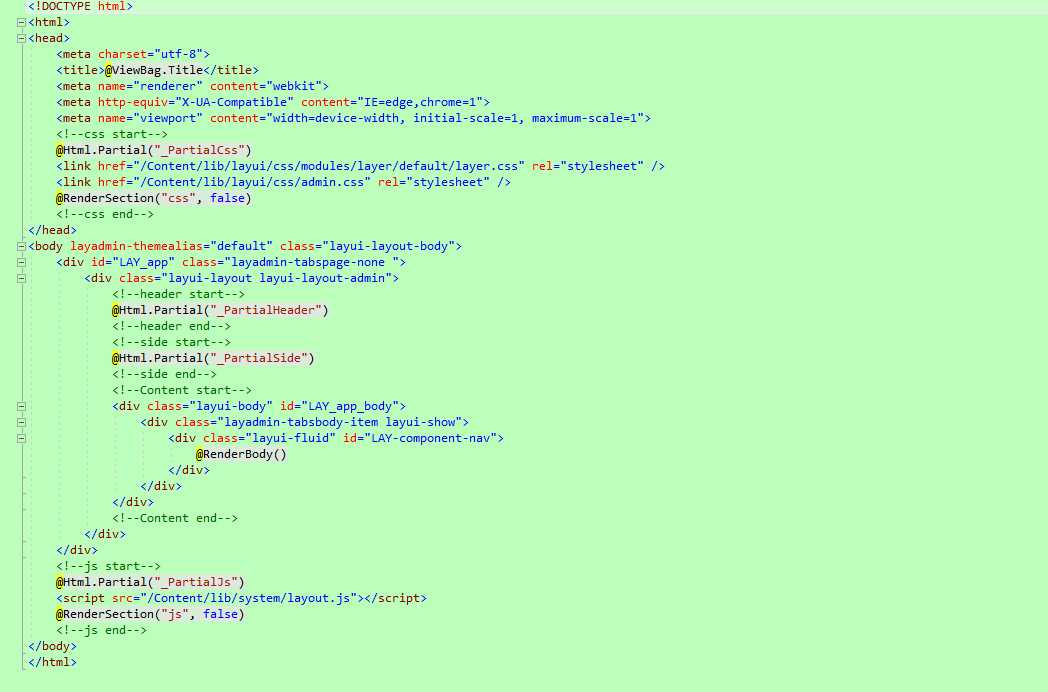
Task: Click the <!--css end--> comment
Action: [105, 215]
